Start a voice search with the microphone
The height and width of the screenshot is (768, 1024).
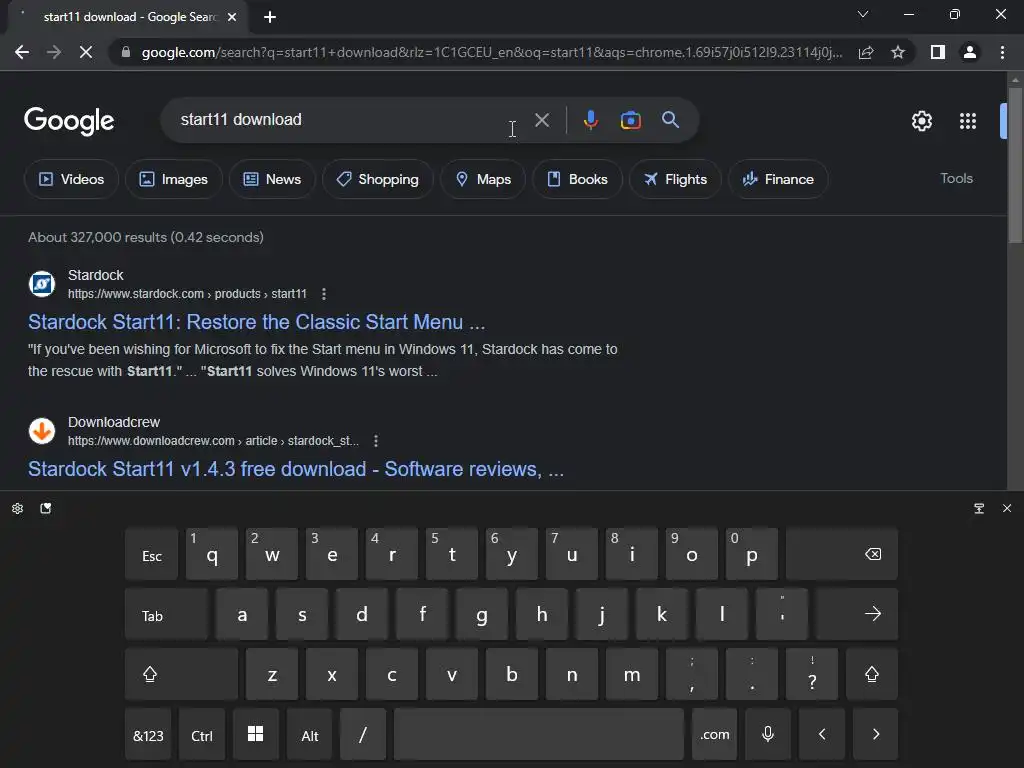591,120
